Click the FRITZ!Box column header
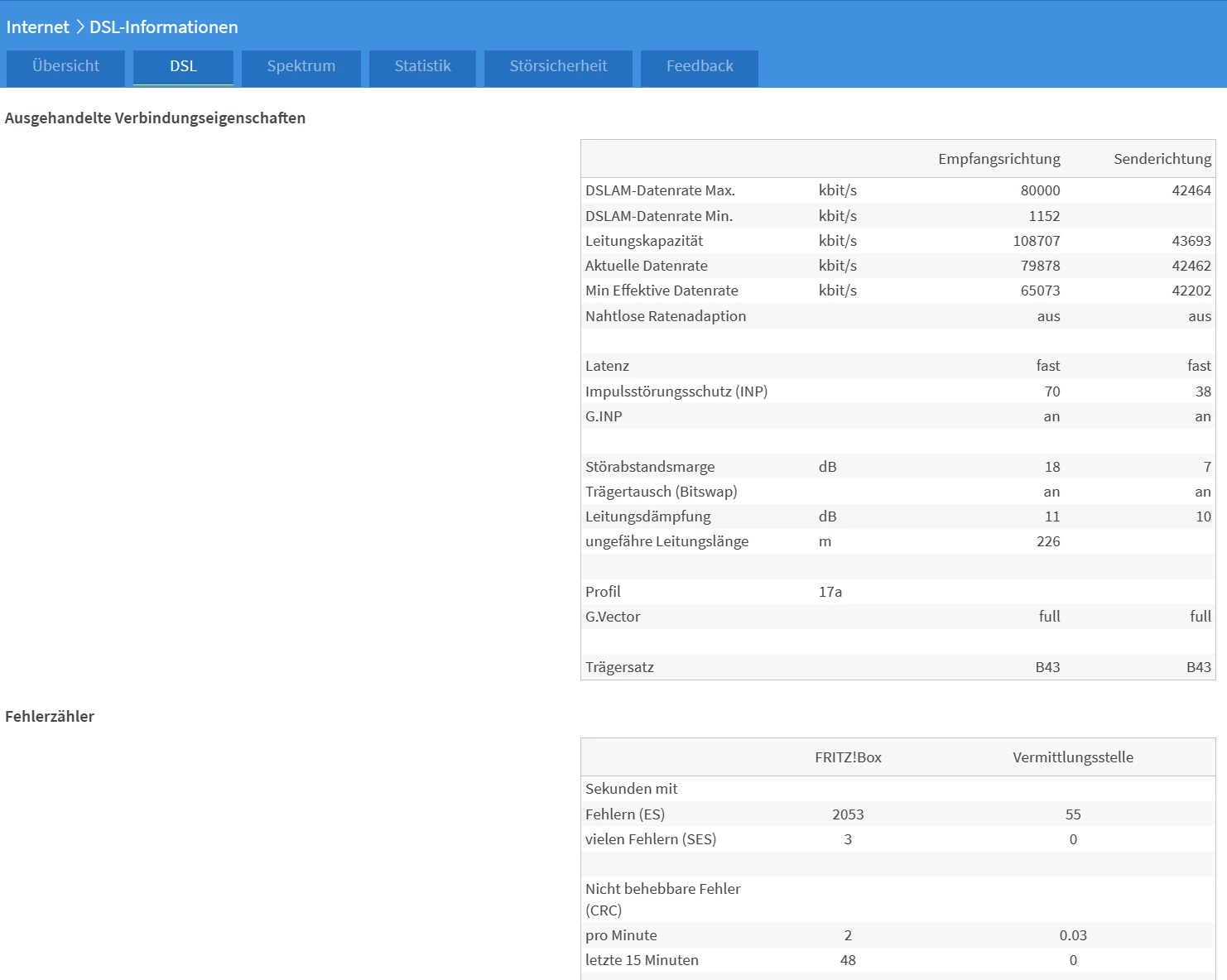The width and height of the screenshot is (1227, 980). pos(848,757)
